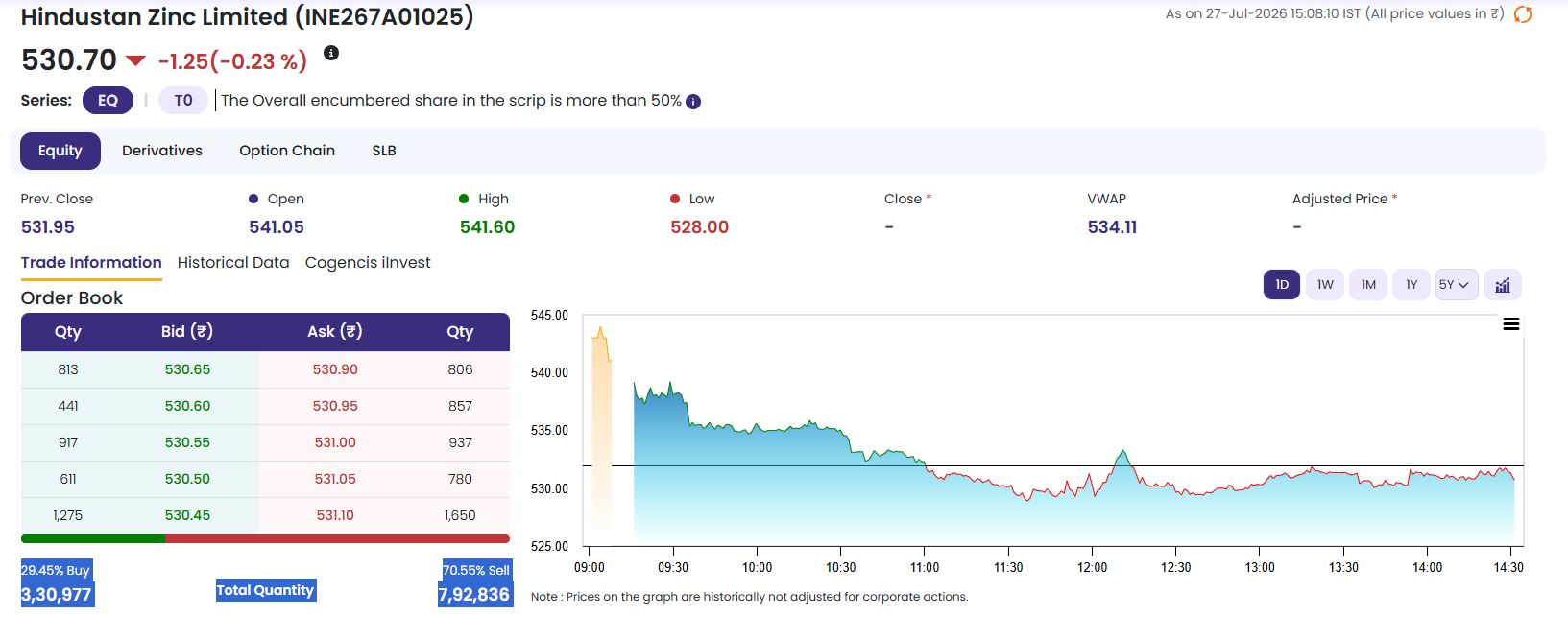Click Low value 528.00
The image size is (1568, 617).
[699, 227]
